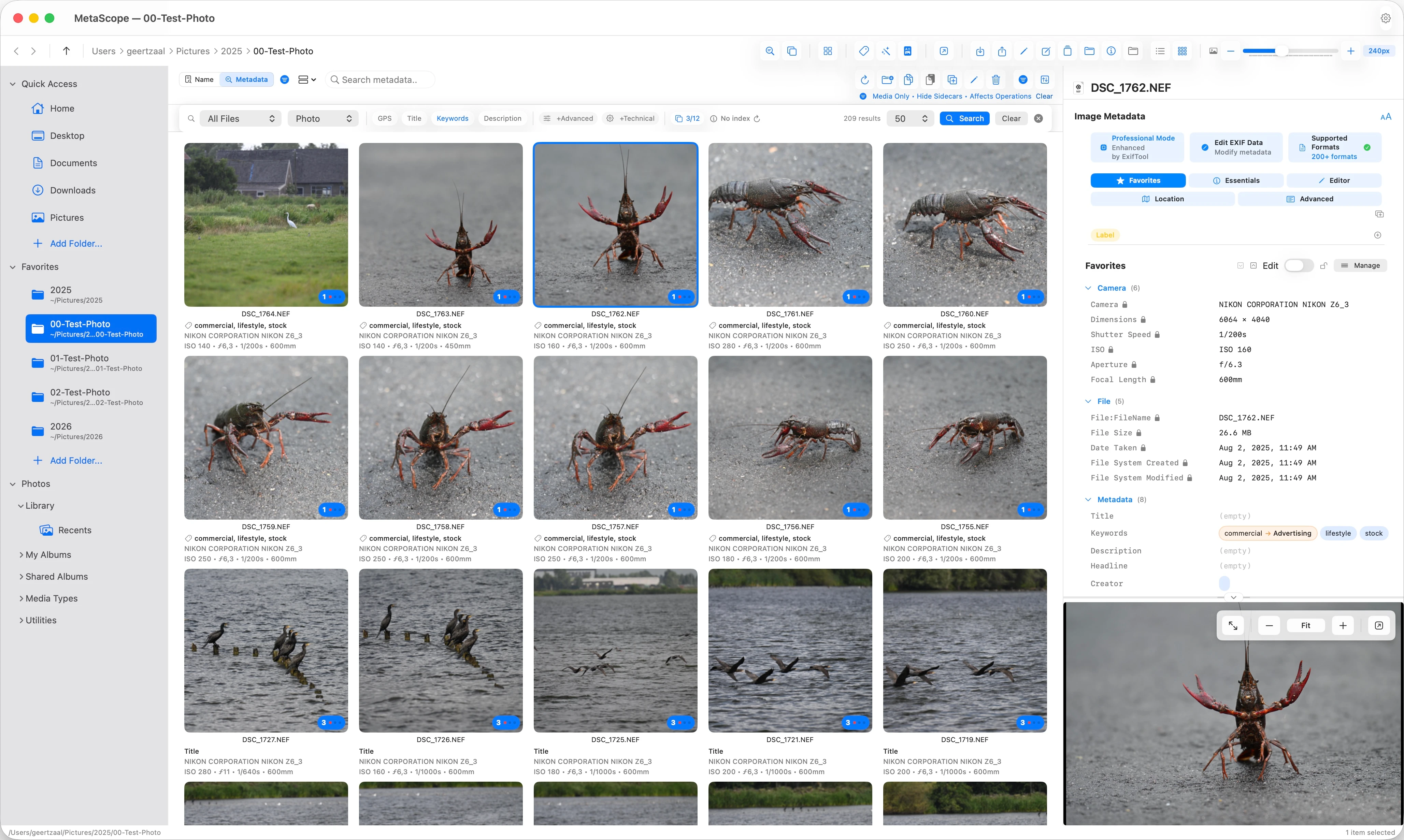The height and width of the screenshot is (840, 1404).
Task: Toggle the blue filter circle beside Metadata
Action: (x=285, y=80)
